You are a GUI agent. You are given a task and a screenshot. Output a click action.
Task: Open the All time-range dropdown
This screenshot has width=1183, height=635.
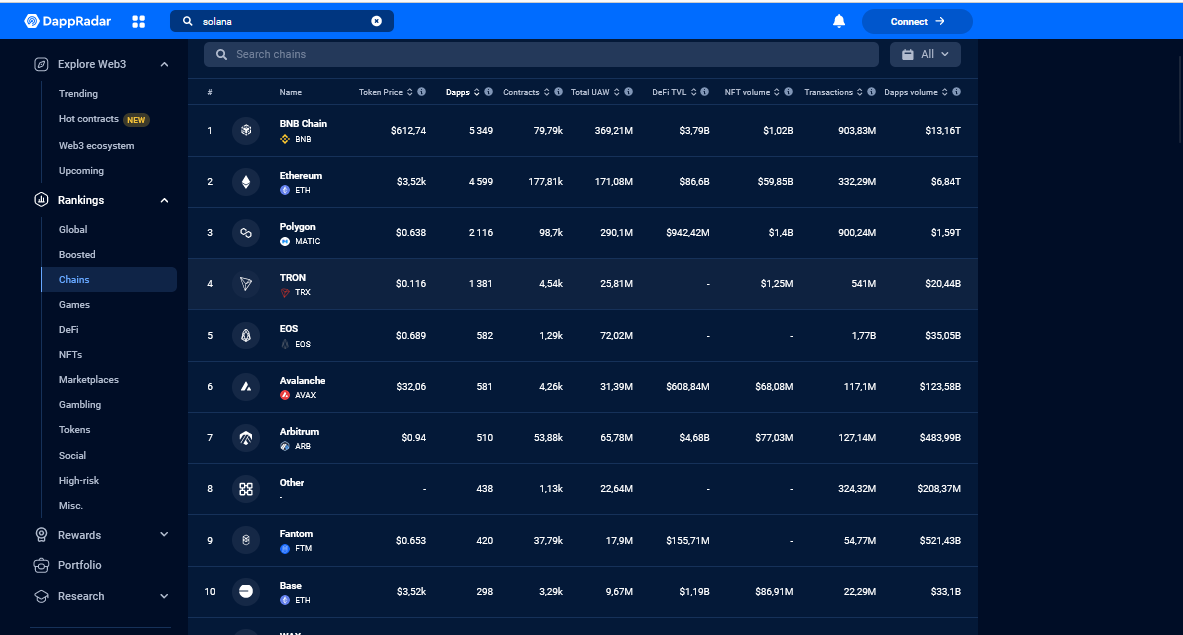pyautogui.click(x=925, y=54)
